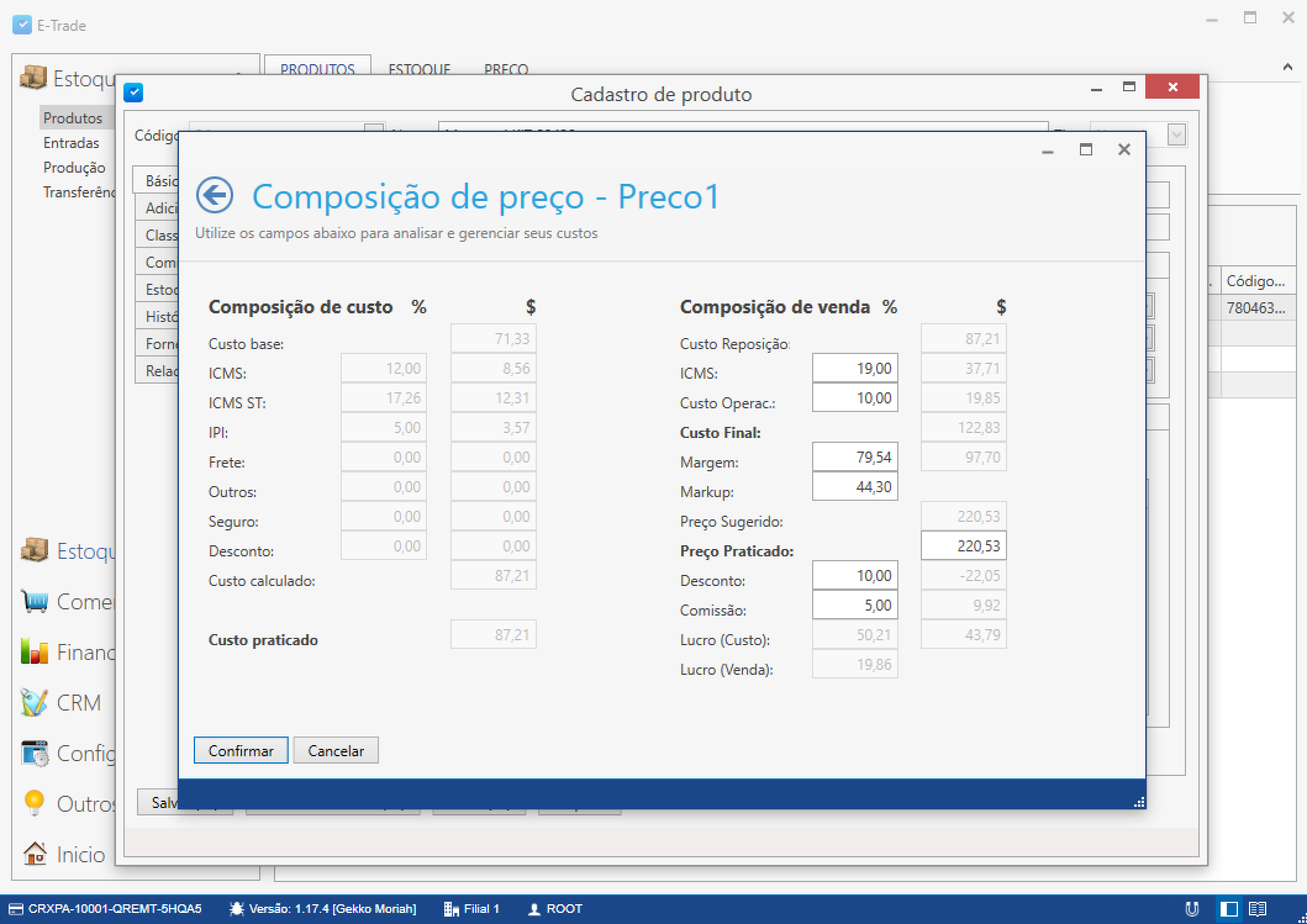The height and width of the screenshot is (924, 1307).
Task: Switch to the ESTOQUE tab
Action: coord(419,69)
